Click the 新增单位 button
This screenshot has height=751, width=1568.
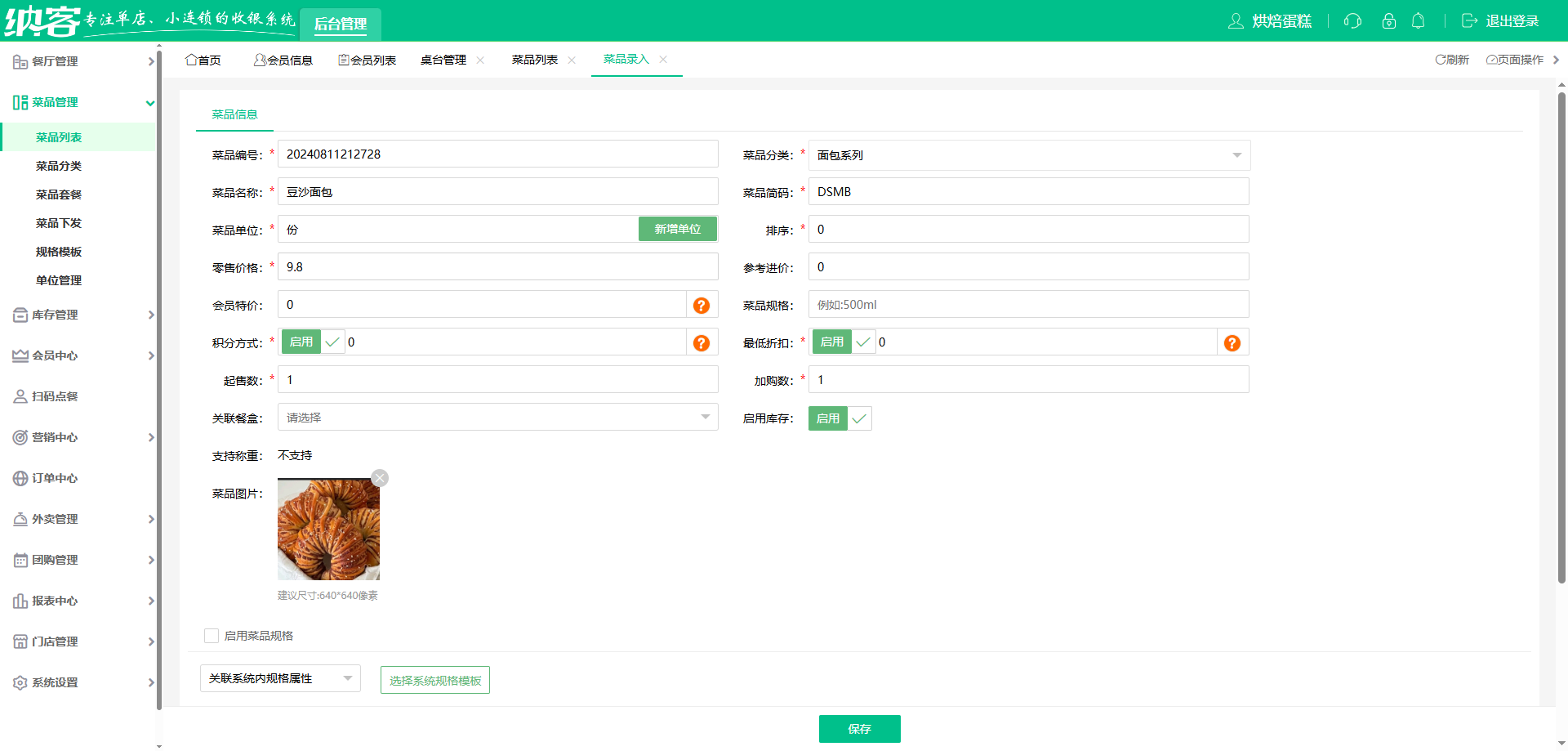[677, 229]
